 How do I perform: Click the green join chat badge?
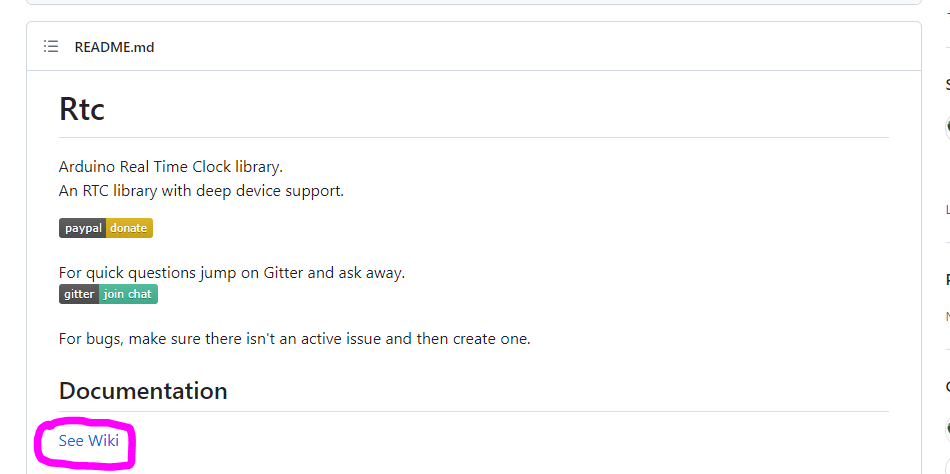tap(128, 294)
